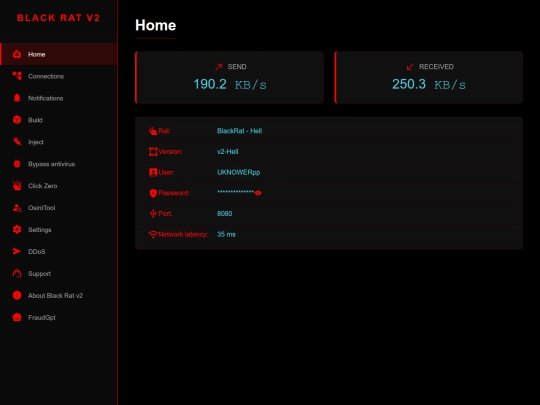Open the DDoS menu item
Screen dimensions: 540x405
pyautogui.click(x=59, y=252)
